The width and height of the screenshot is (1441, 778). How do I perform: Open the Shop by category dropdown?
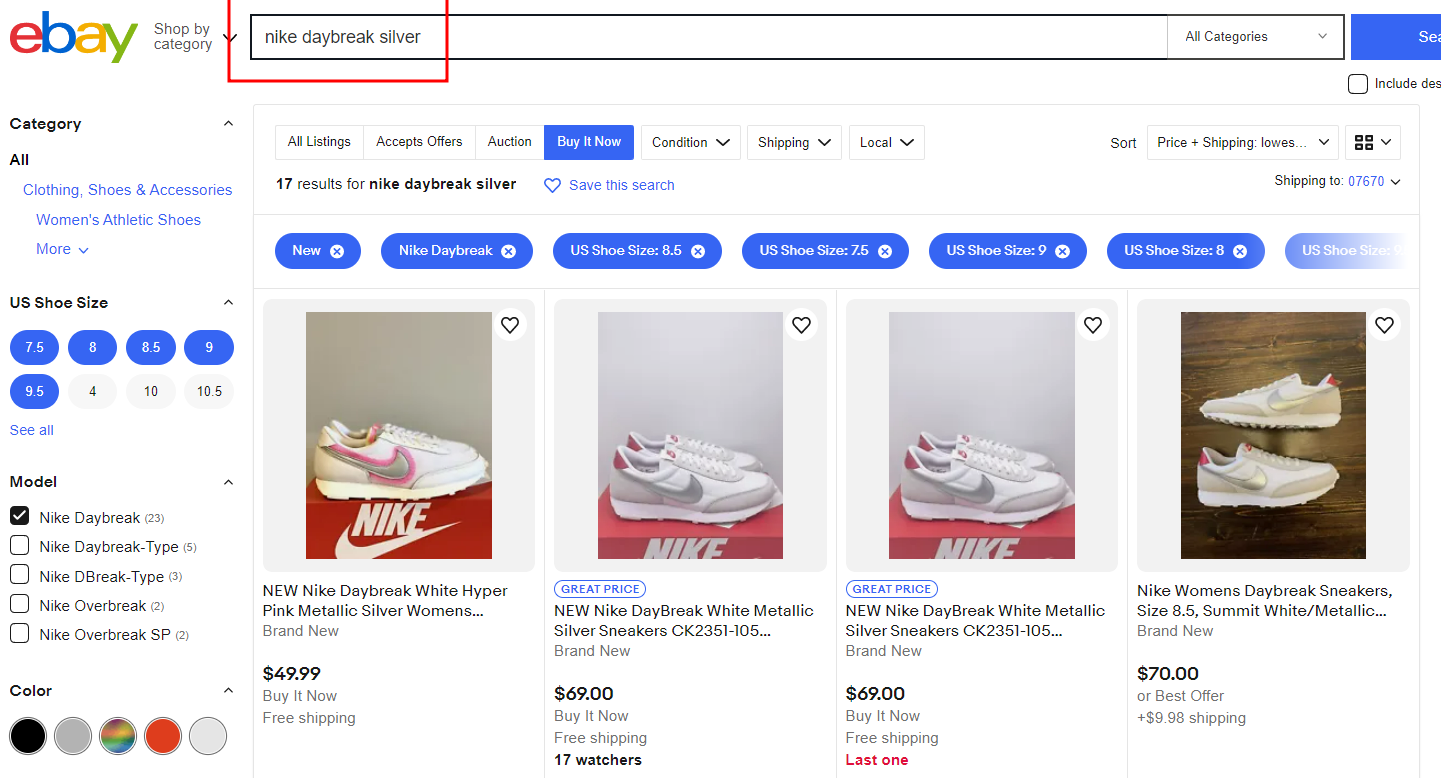pos(195,37)
